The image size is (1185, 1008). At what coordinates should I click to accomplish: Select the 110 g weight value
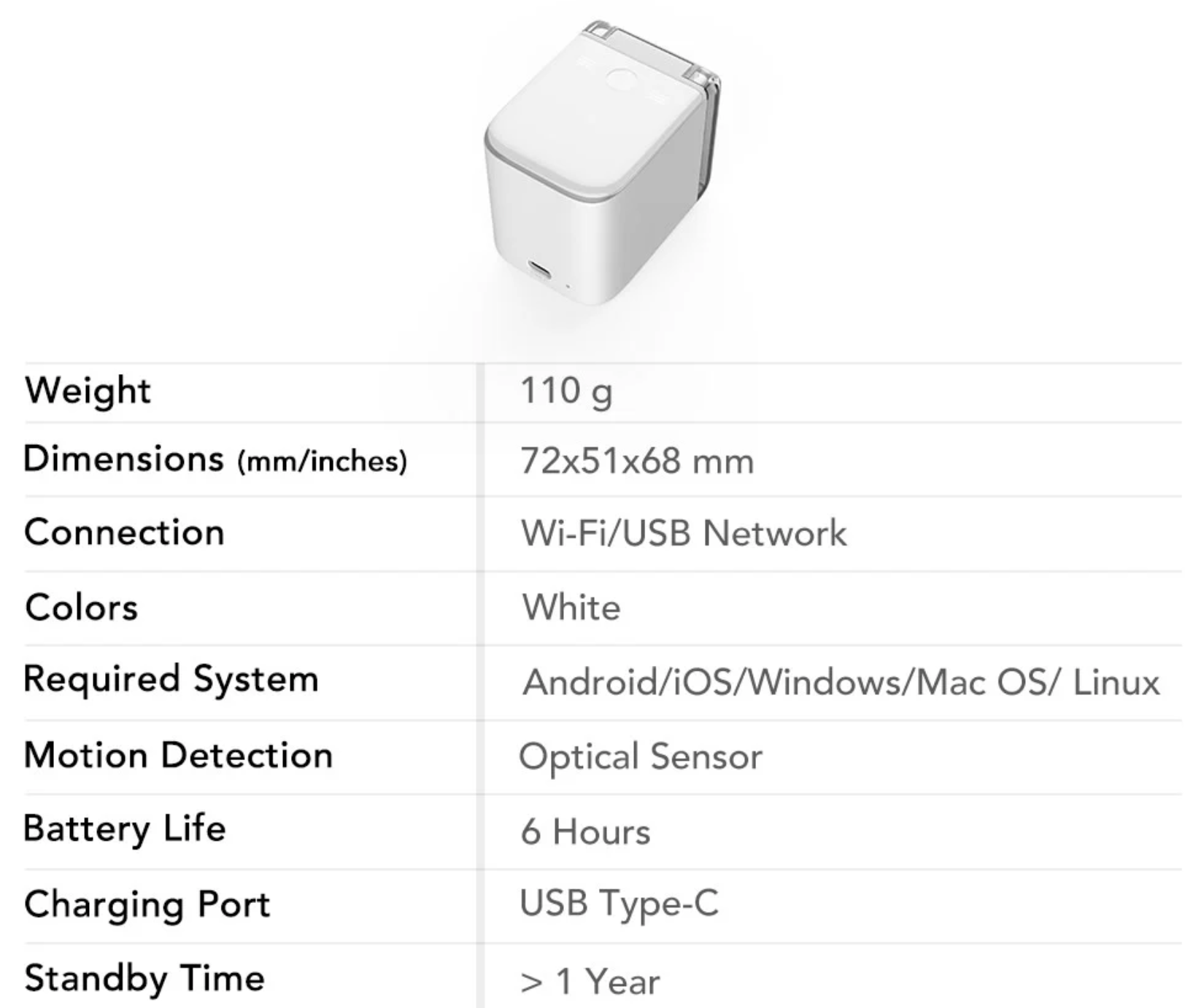(566, 391)
